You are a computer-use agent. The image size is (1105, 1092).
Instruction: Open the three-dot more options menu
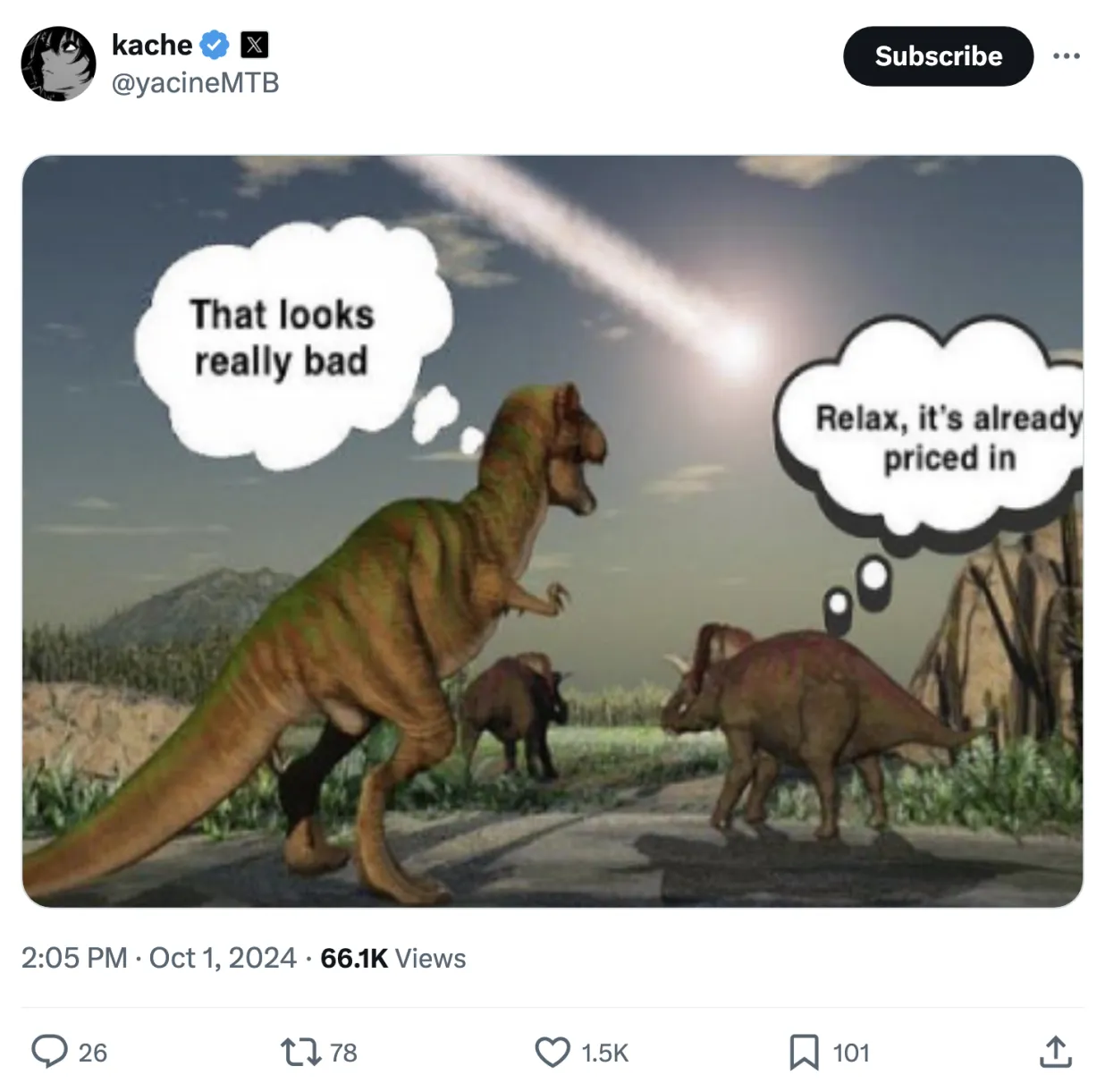pyautogui.click(x=1066, y=56)
